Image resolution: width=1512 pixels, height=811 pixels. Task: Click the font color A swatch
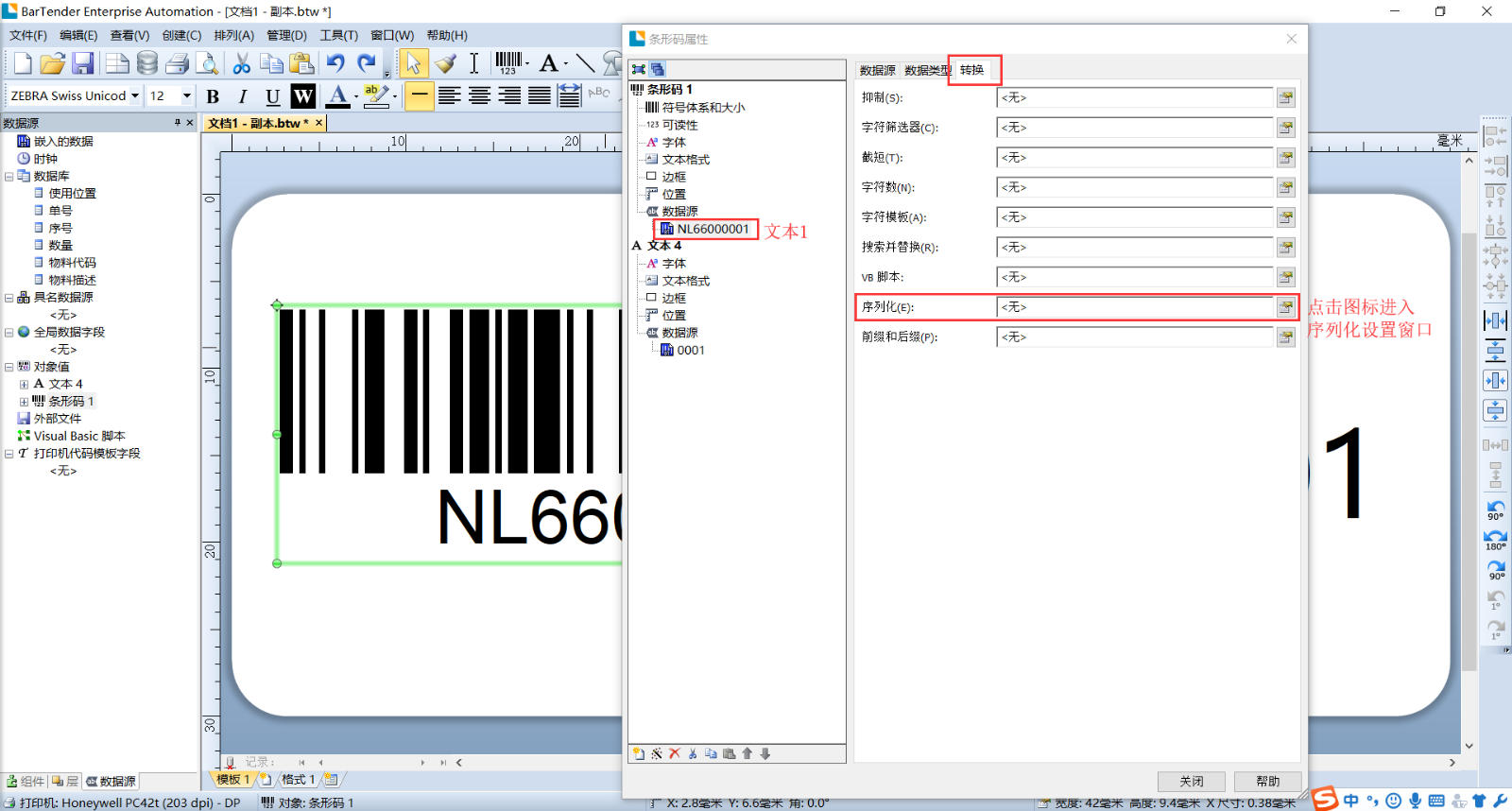click(337, 95)
